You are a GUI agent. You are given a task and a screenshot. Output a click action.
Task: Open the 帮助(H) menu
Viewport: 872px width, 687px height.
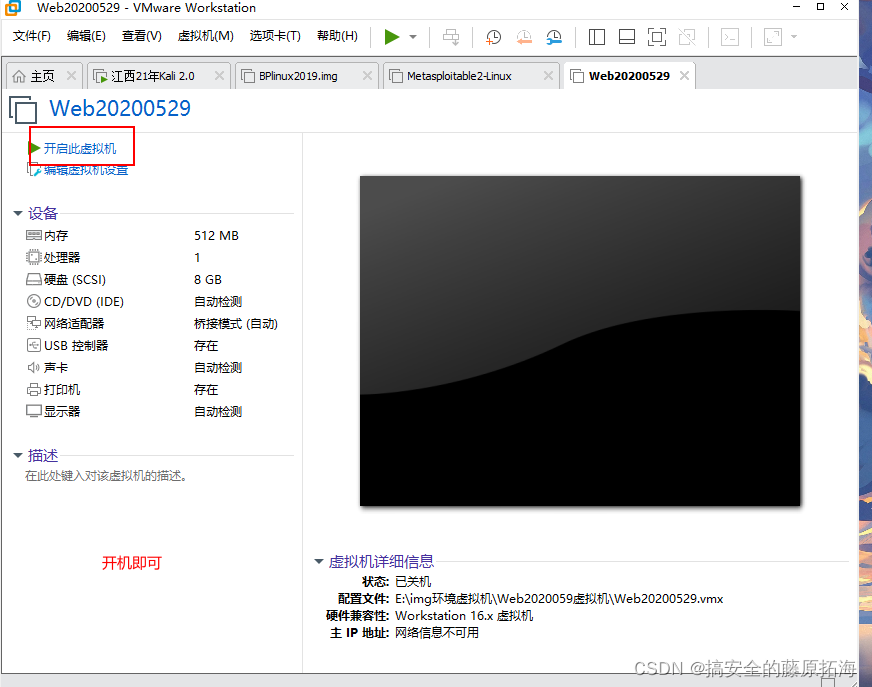[x=337, y=36]
